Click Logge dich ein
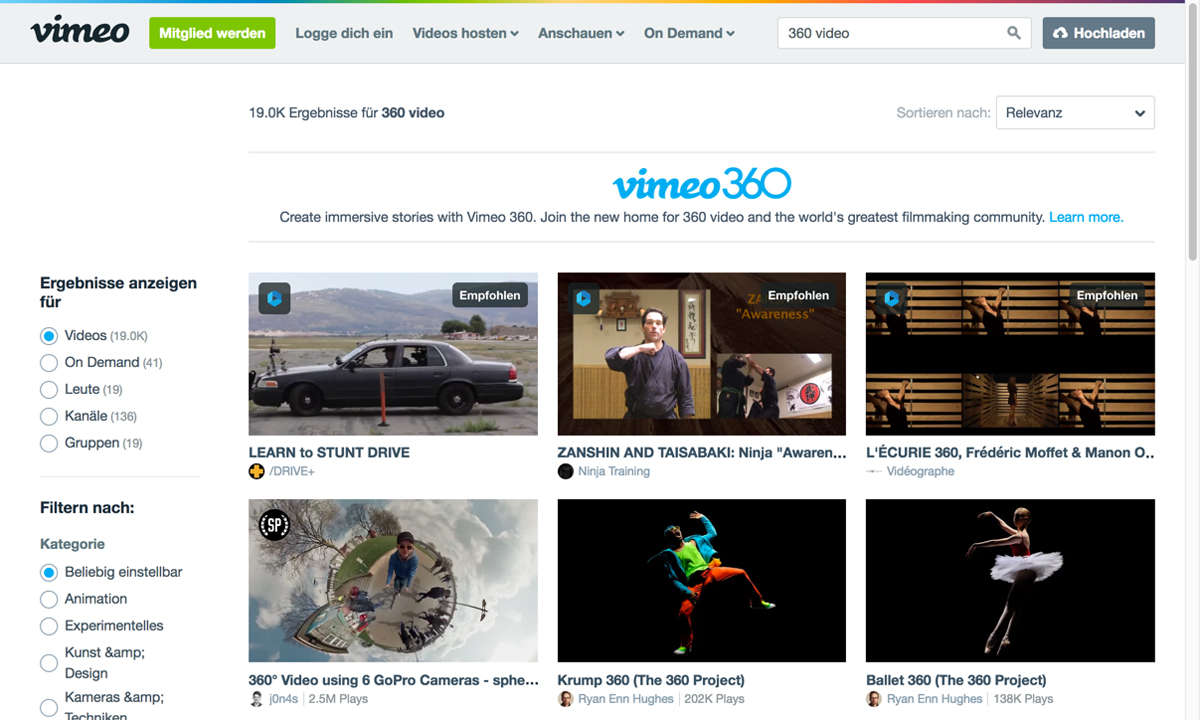Screen dimensions: 1200x720 click(x=344, y=33)
